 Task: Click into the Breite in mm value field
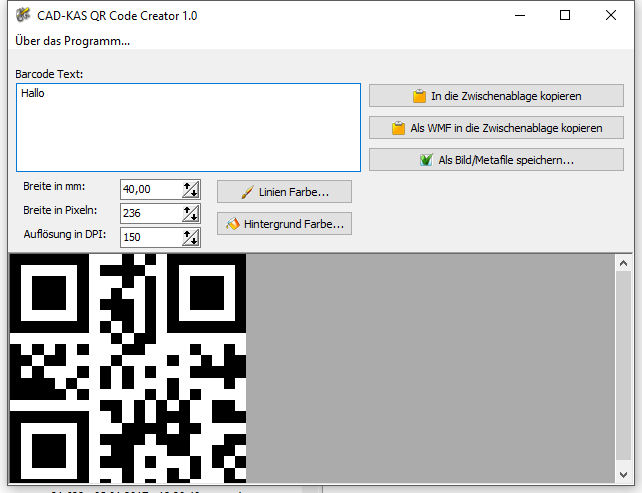pos(150,189)
